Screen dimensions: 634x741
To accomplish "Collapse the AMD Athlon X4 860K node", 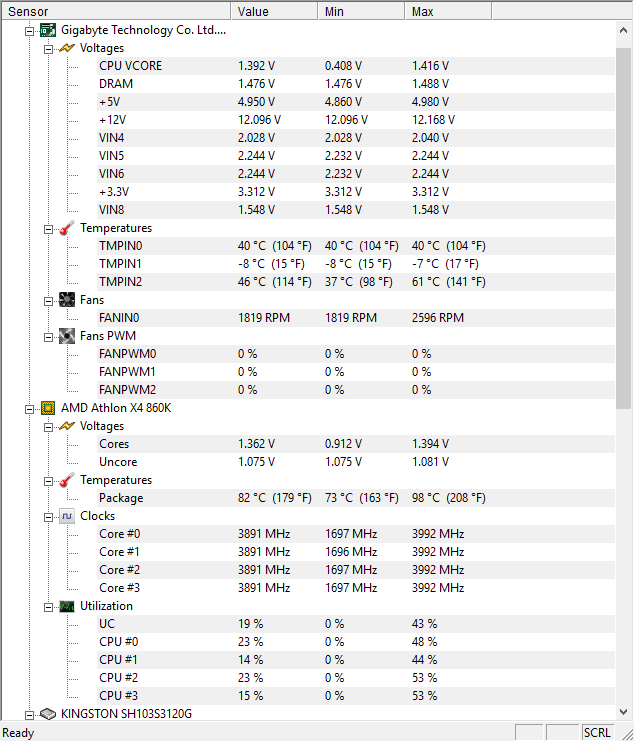I will pyautogui.click(x=30, y=408).
